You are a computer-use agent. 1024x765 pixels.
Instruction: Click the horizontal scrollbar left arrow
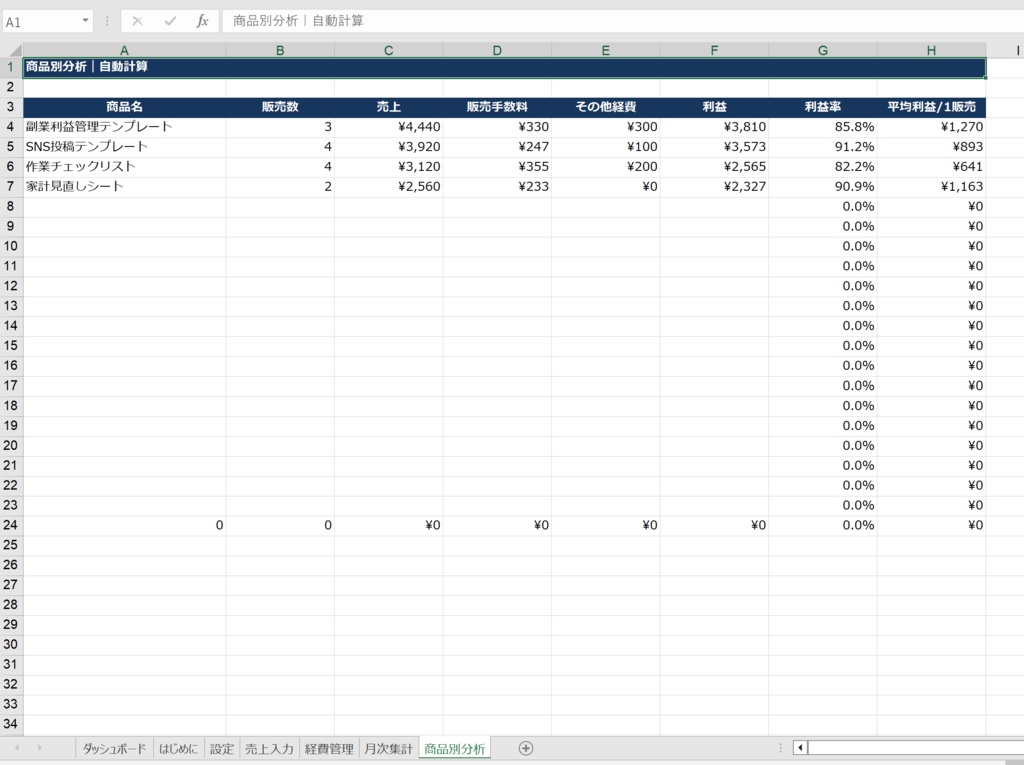[x=800, y=748]
